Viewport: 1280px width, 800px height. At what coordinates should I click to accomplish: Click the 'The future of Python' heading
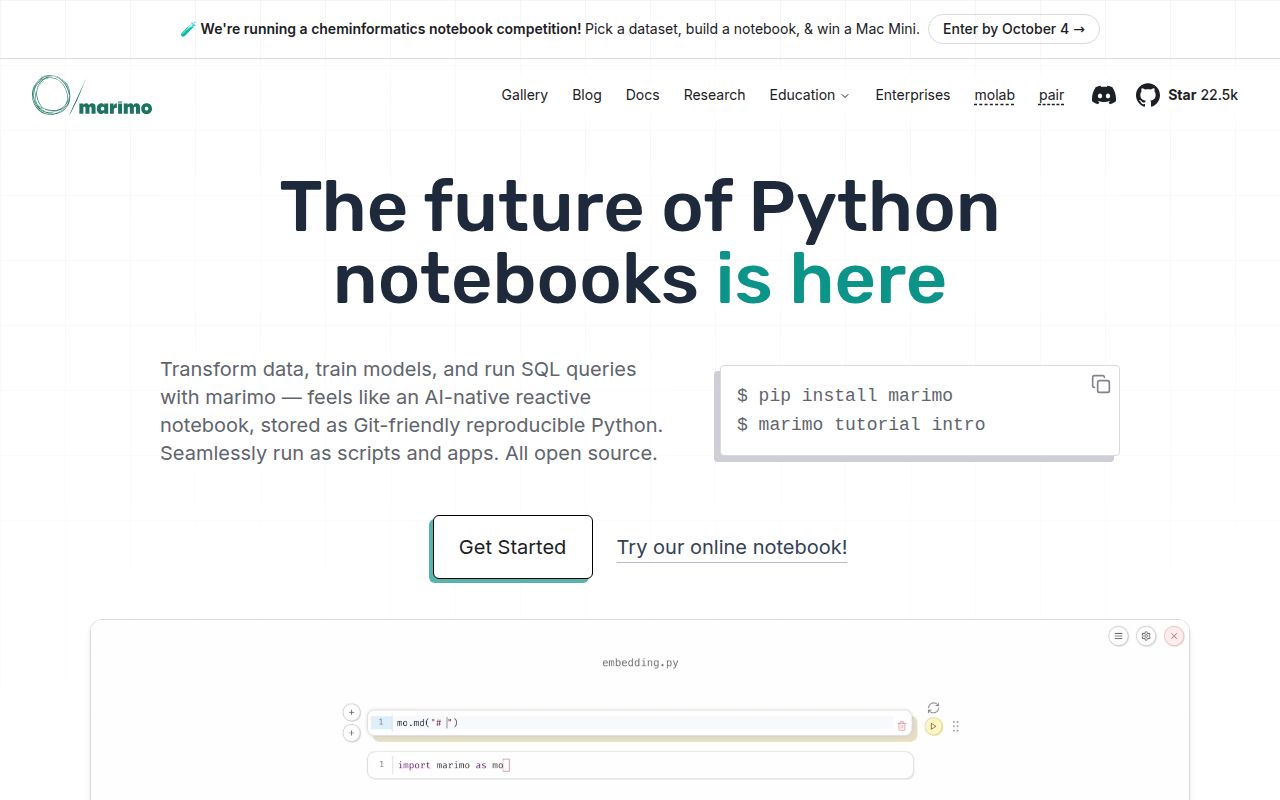click(x=640, y=206)
